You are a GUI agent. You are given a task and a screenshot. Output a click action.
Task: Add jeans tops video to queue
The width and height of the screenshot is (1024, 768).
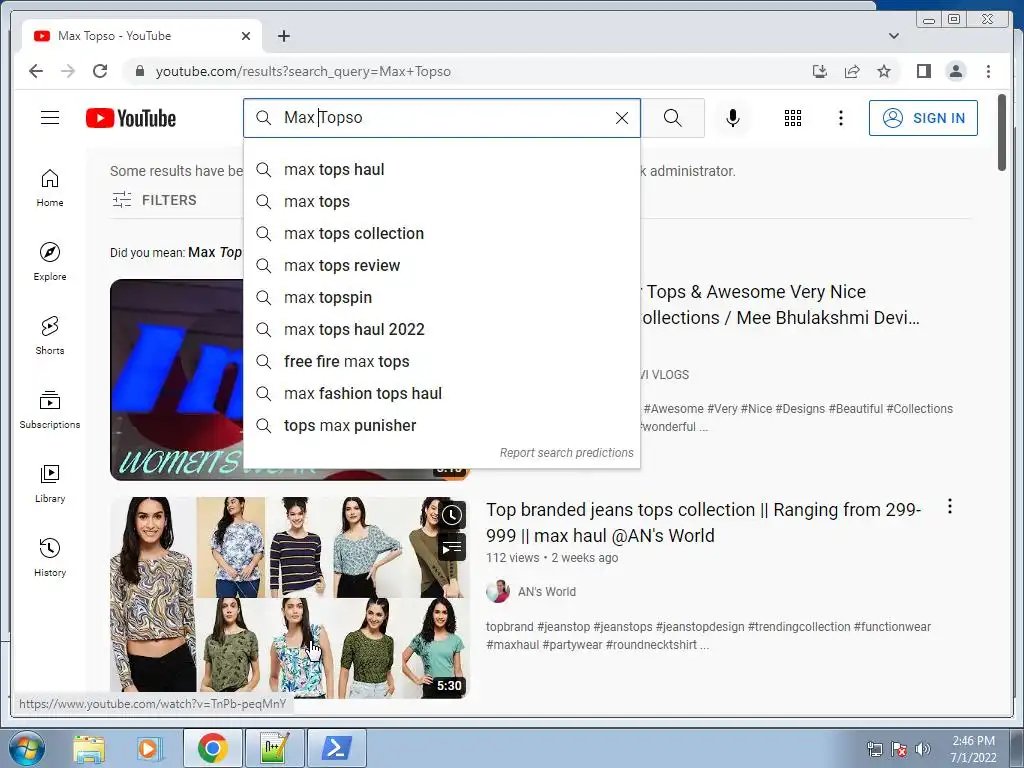coord(452,547)
